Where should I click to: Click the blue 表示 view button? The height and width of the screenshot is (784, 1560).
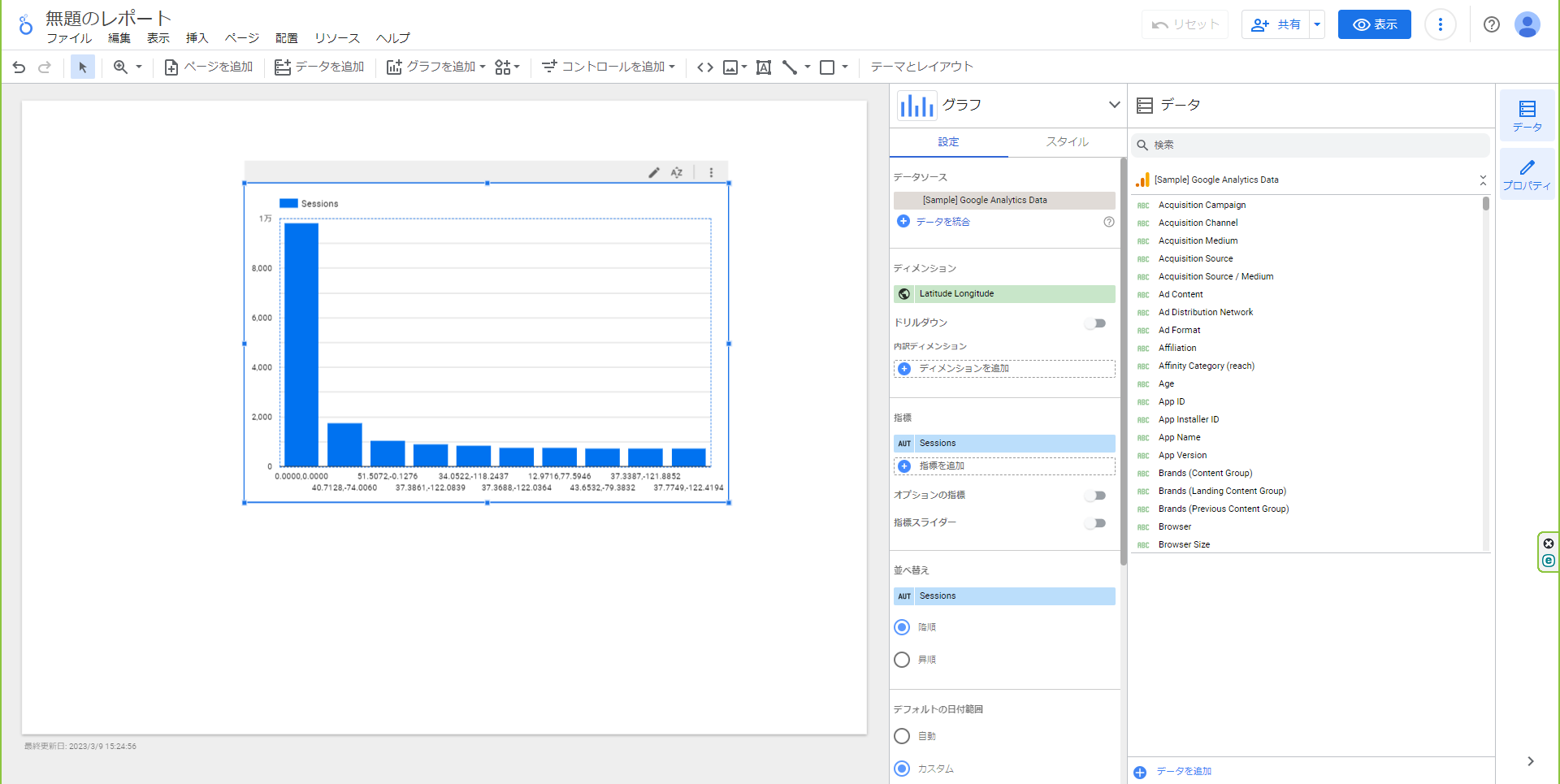pos(1374,24)
